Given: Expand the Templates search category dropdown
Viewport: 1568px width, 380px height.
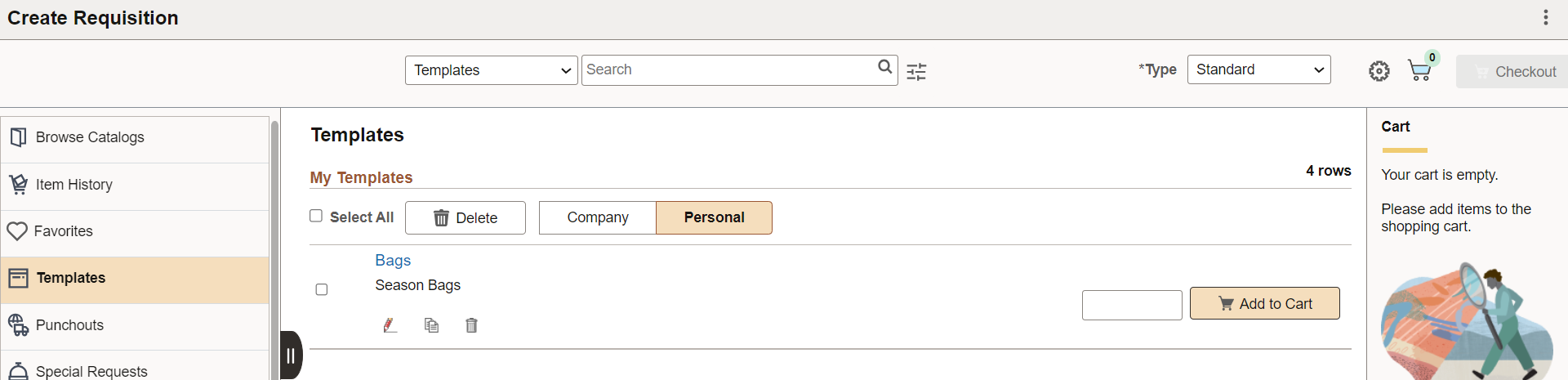Looking at the screenshot, I should 492,70.
